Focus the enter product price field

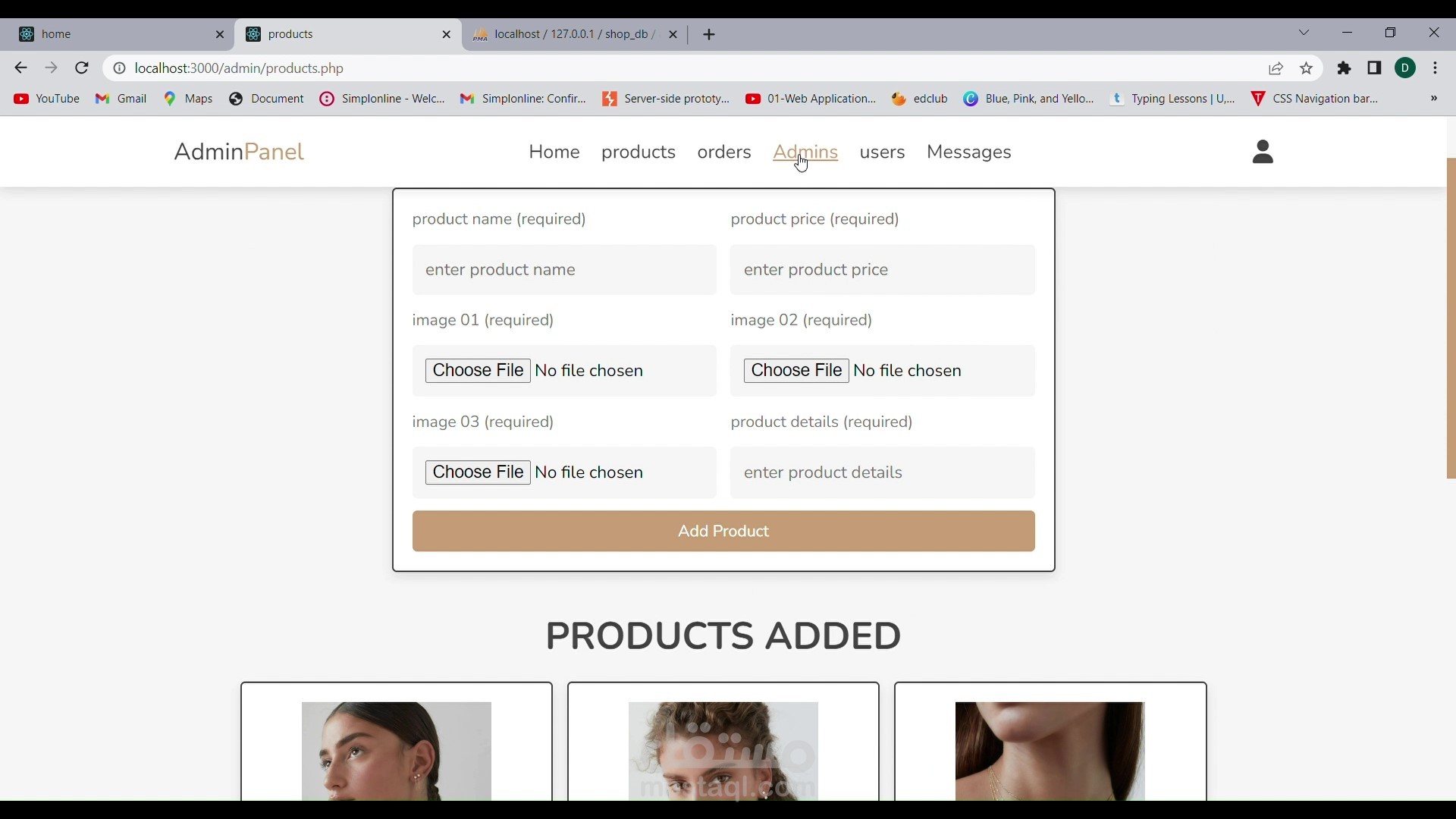coord(882,270)
